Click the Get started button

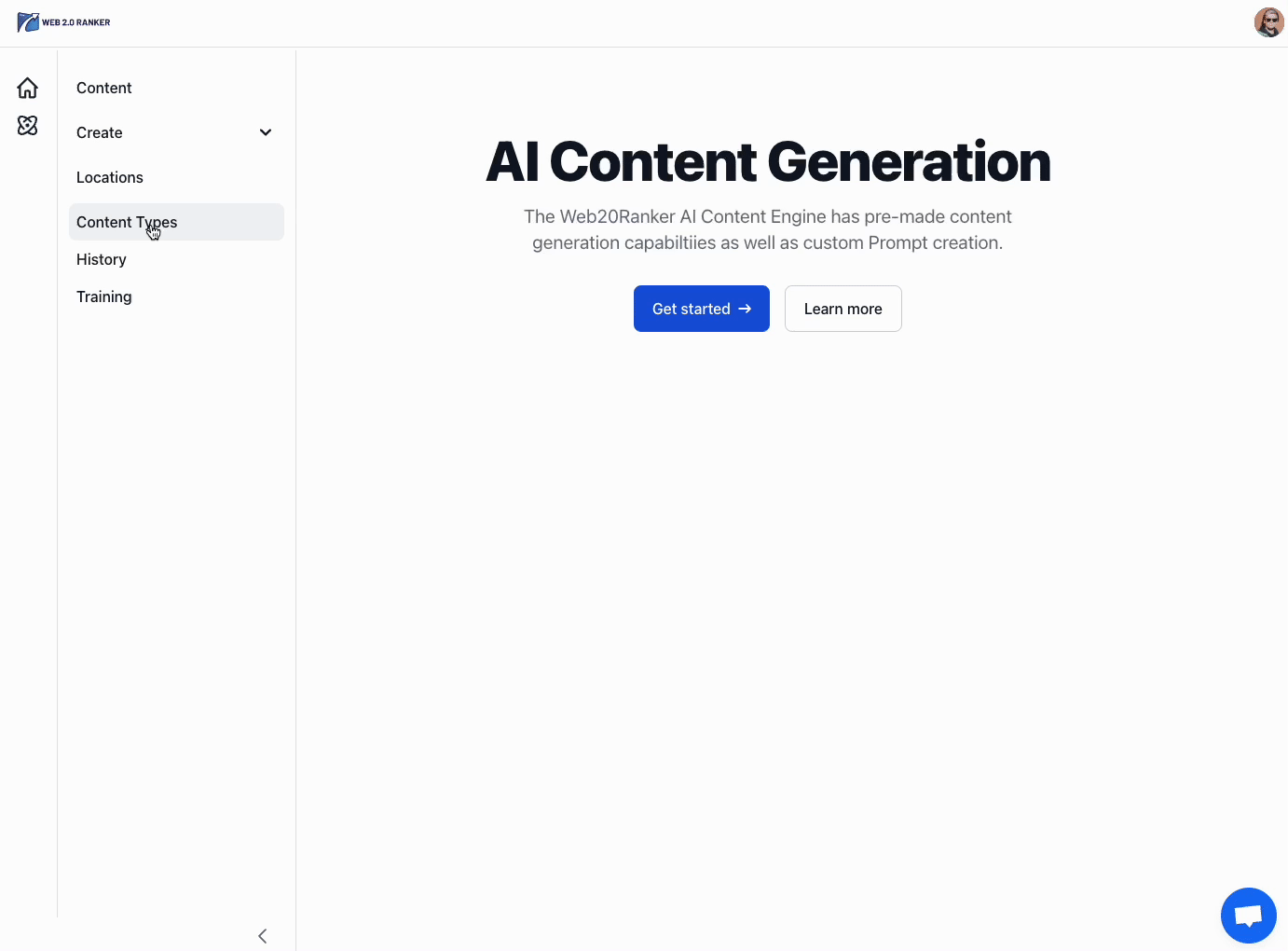(702, 309)
